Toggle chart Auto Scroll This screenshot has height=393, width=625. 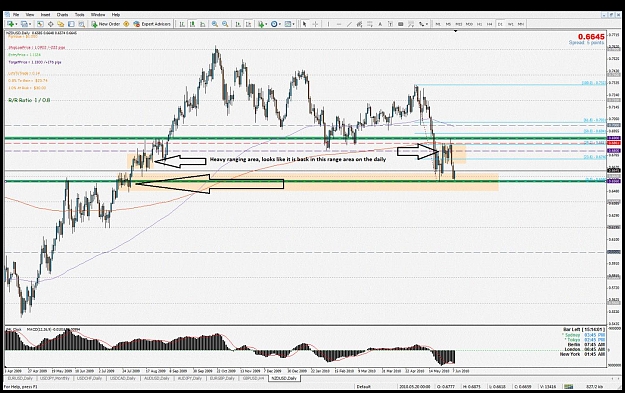point(238,24)
